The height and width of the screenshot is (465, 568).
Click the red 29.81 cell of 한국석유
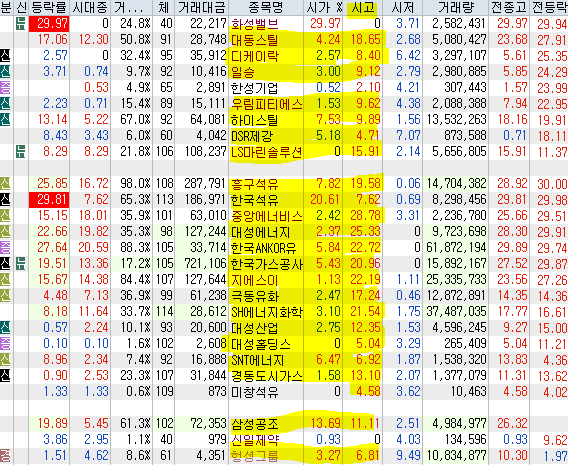click(x=49, y=200)
